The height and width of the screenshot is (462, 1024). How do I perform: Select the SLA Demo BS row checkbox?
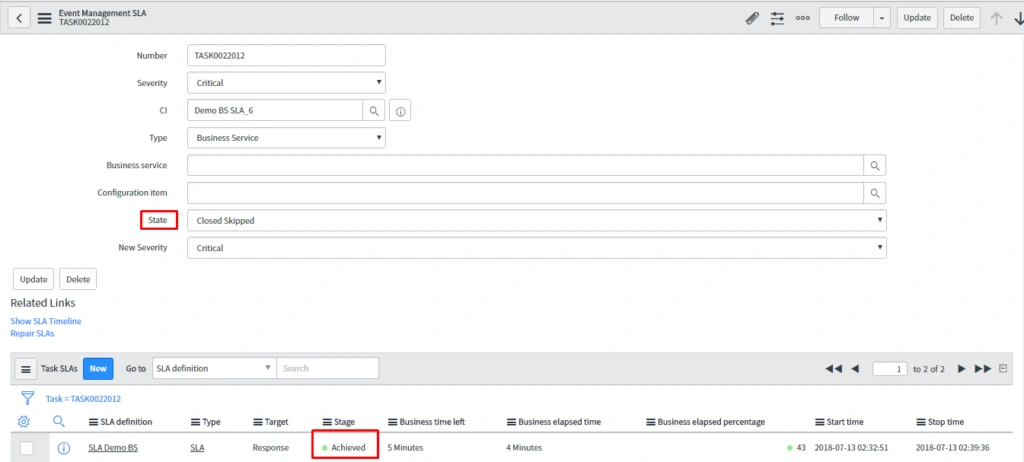pos(27,448)
